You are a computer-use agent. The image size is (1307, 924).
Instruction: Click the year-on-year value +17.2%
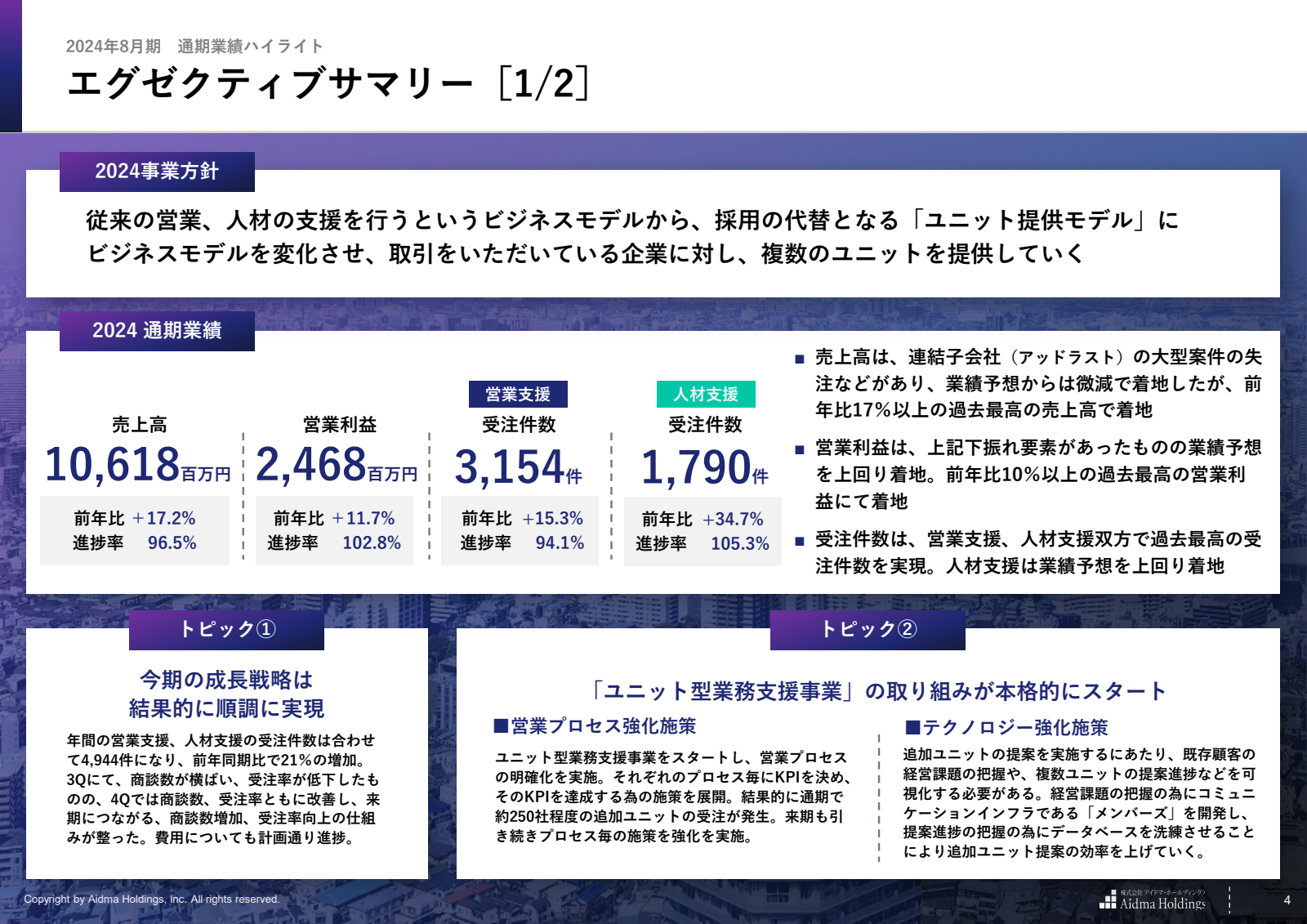pyautogui.click(x=163, y=519)
